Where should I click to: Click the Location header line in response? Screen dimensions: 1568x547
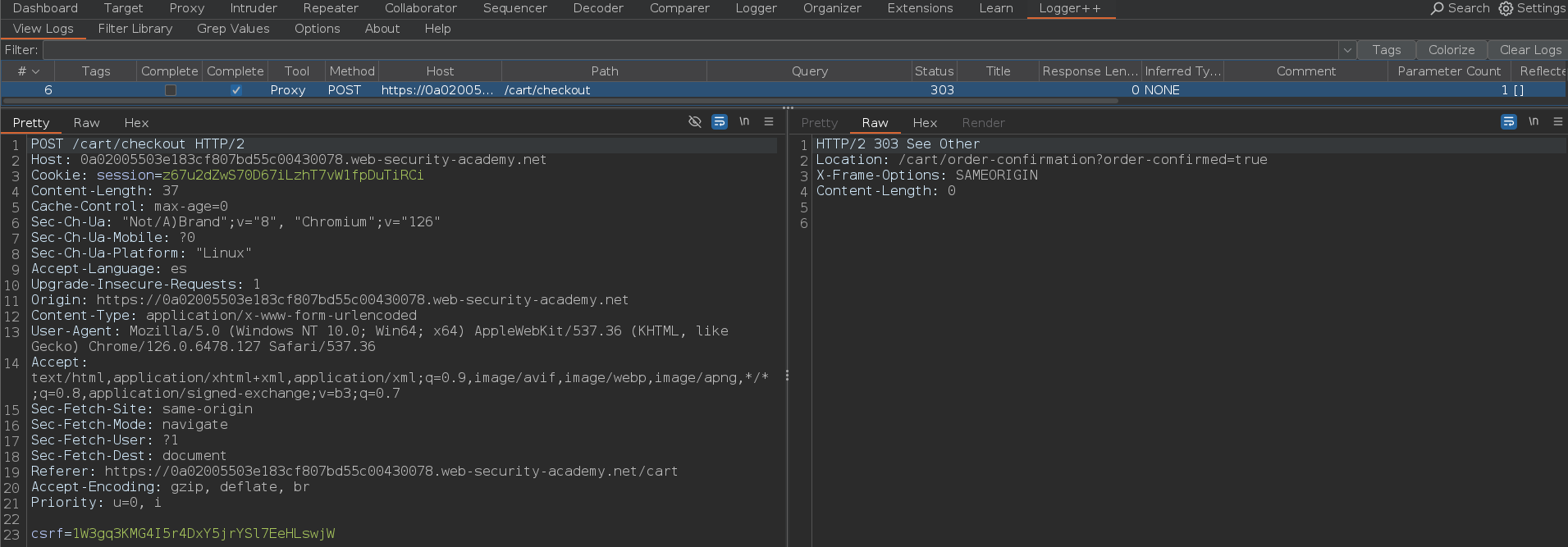(x=1041, y=160)
